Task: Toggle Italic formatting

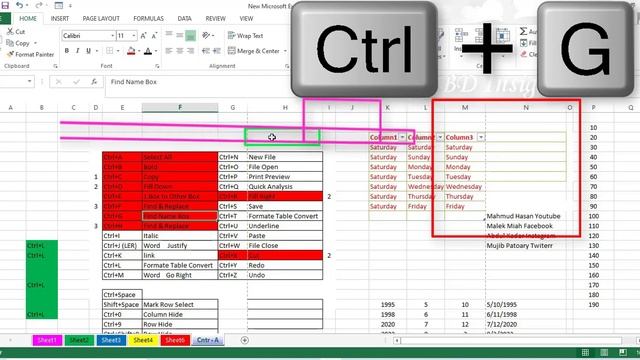Action: 77,51
